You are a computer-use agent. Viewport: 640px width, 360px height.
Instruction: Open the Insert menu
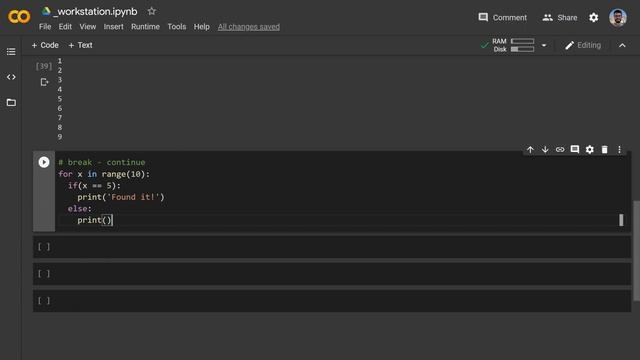113,27
